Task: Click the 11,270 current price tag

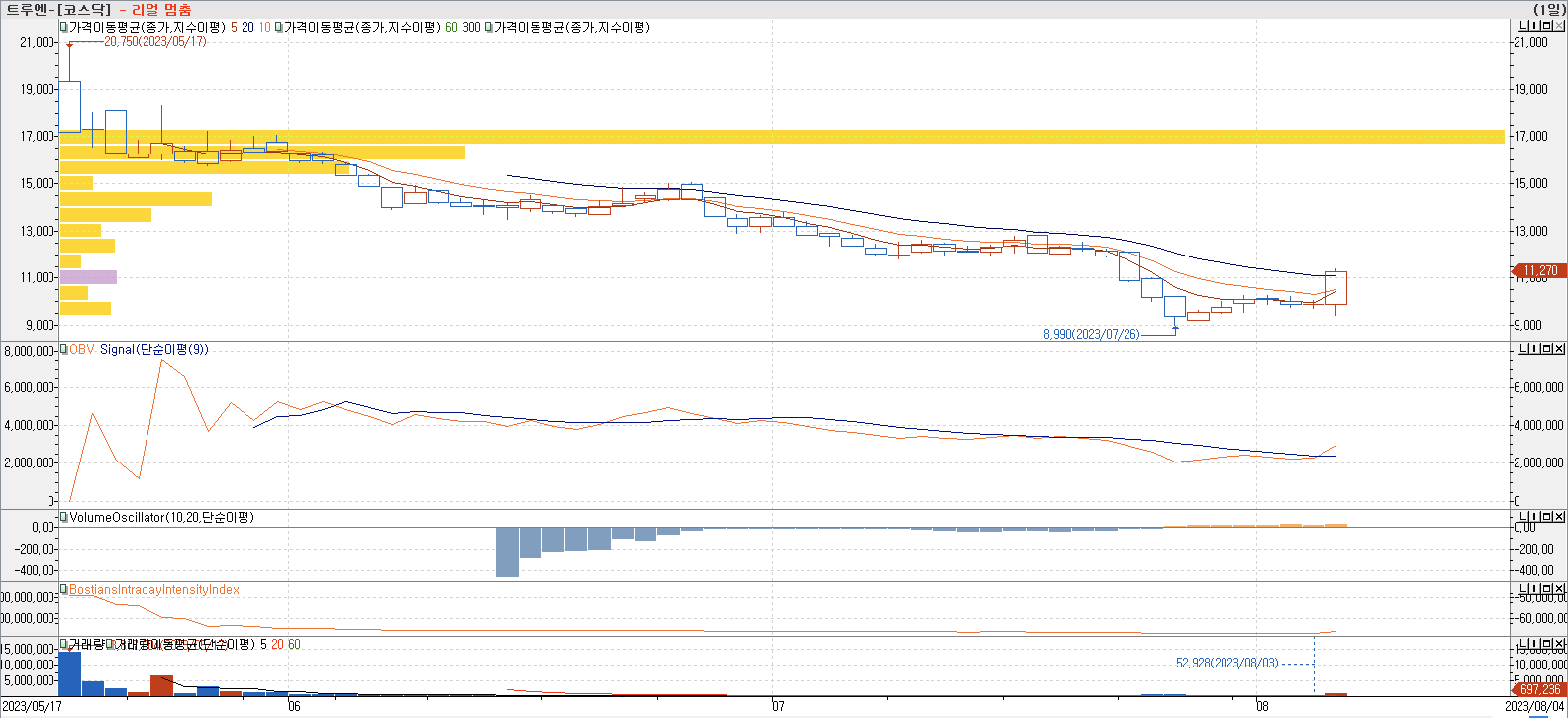Action: pyautogui.click(x=1540, y=270)
